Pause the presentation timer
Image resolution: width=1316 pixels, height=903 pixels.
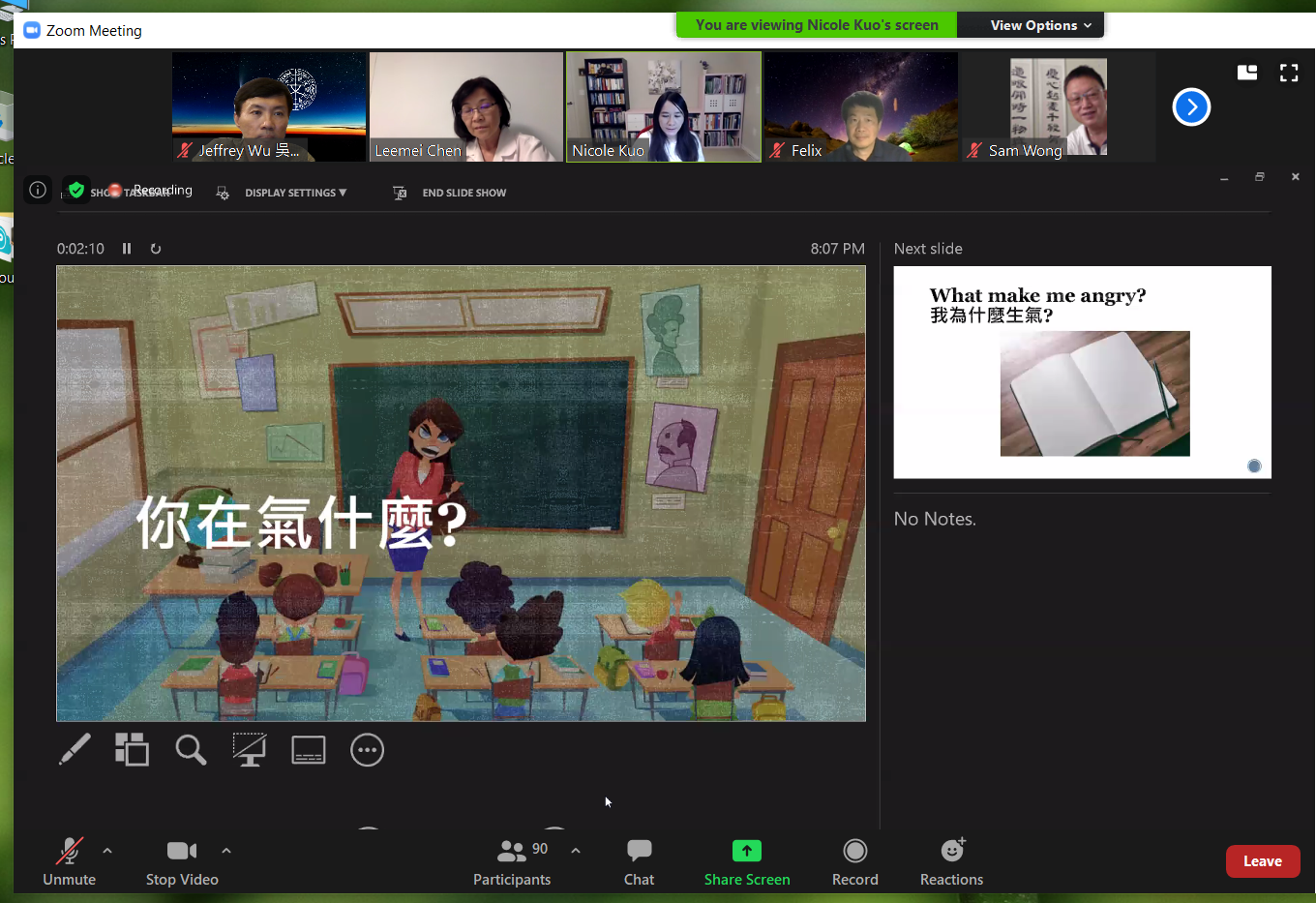pyautogui.click(x=126, y=249)
